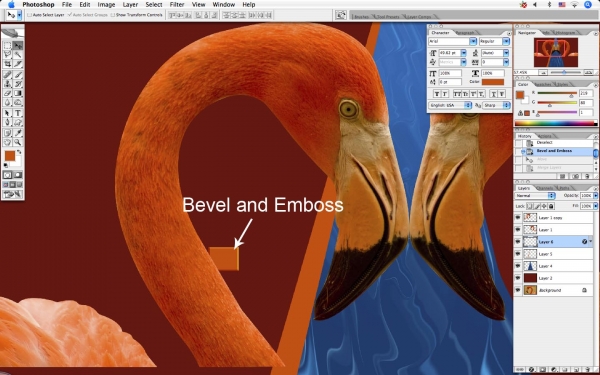600x375 pixels.
Task: Select the Slice tool
Action: [x=18, y=64]
